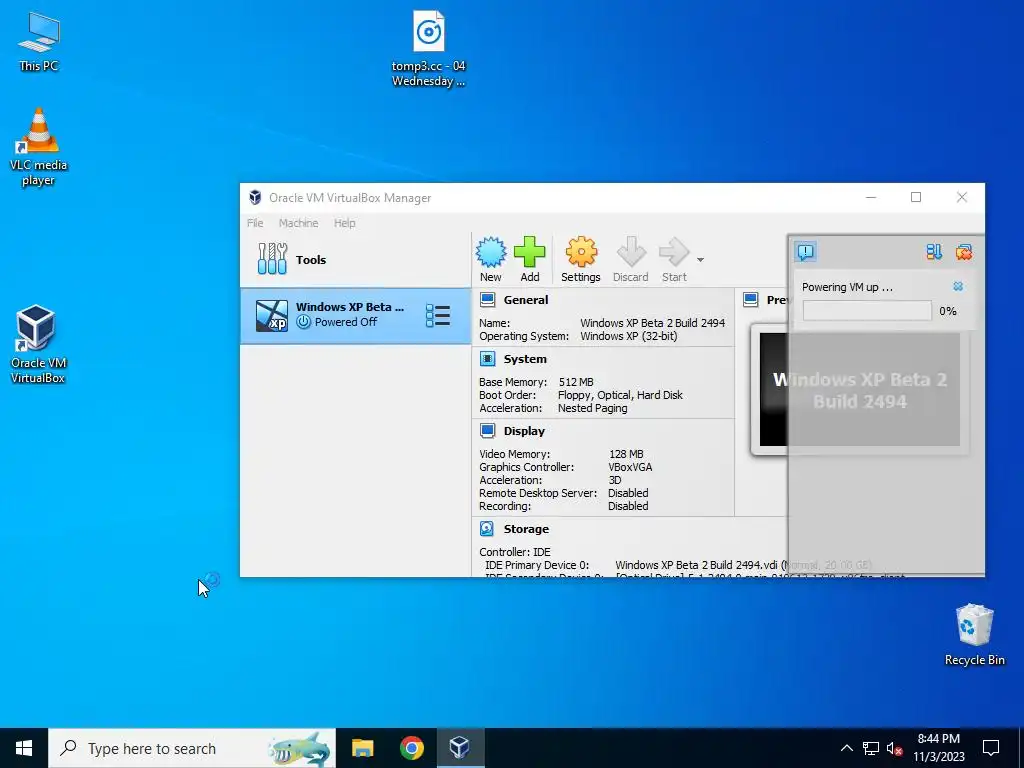Image resolution: width=1024 pixels, height=768 pixels.
Task: Click the Remote Desktop Server Disabled value
Action: coord(628,493)
